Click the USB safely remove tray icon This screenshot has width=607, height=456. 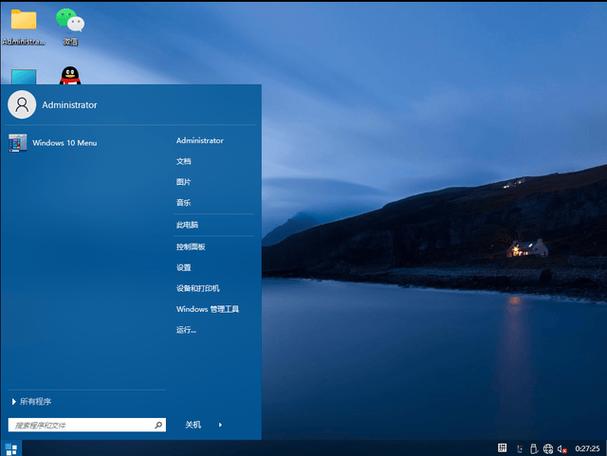pos(534,448)
